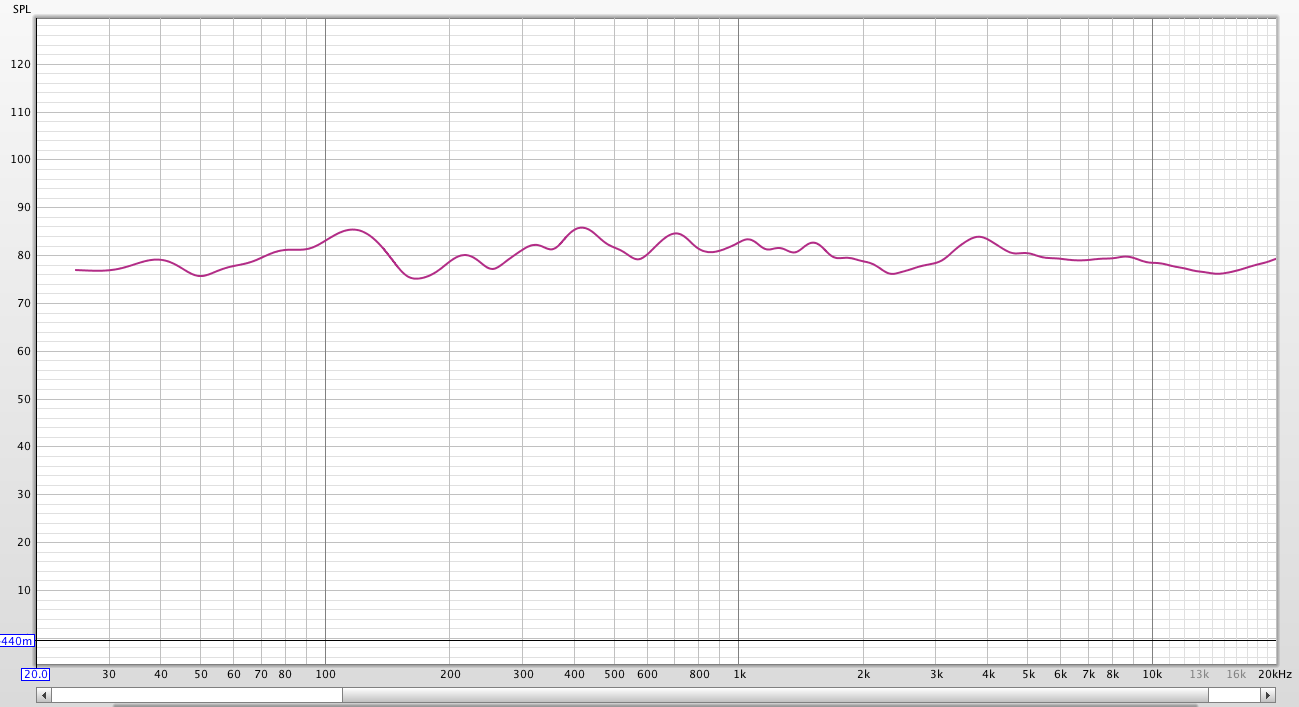Click the SPL axis title label
The width and height of the screenshot is (1299, 707).
[22, 9]
